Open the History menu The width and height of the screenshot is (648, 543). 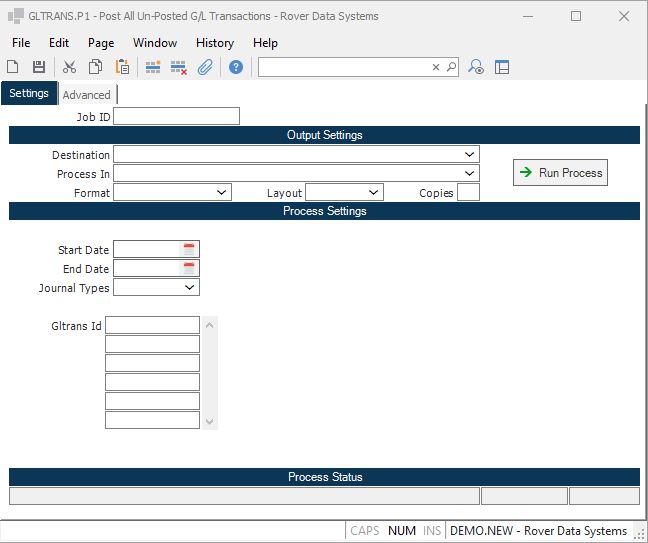(x=214, y=43)
